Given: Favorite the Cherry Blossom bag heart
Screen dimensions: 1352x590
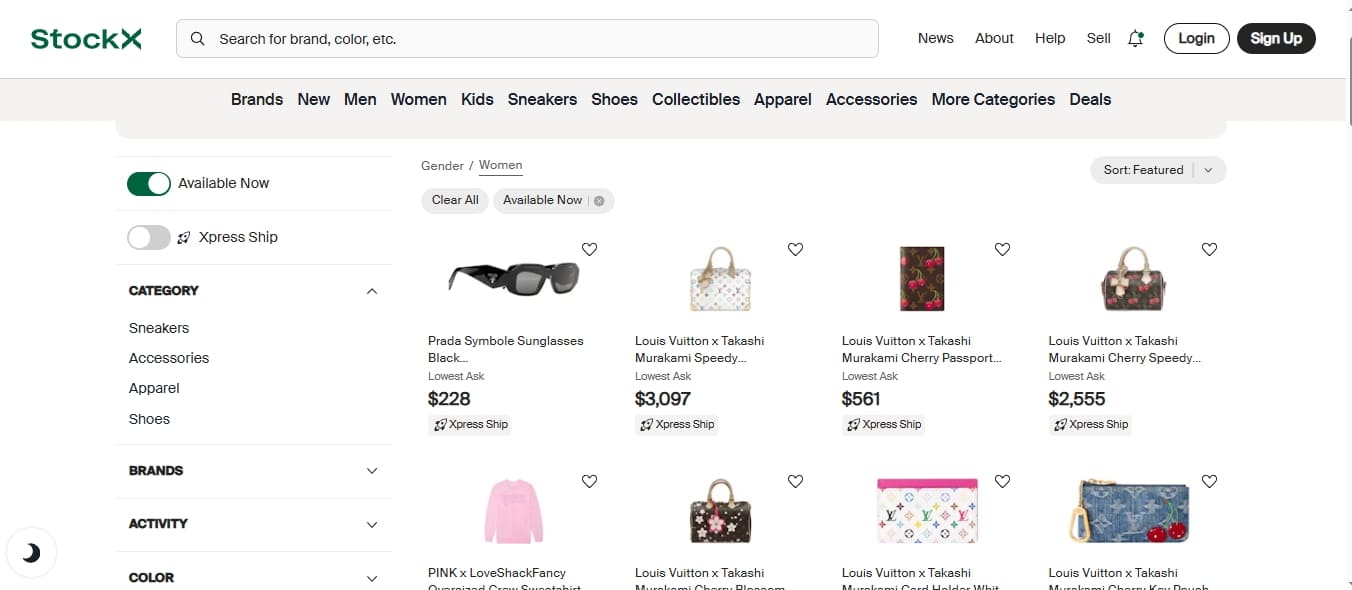Looking at the screenshot, I should click(x=795, y=481).
